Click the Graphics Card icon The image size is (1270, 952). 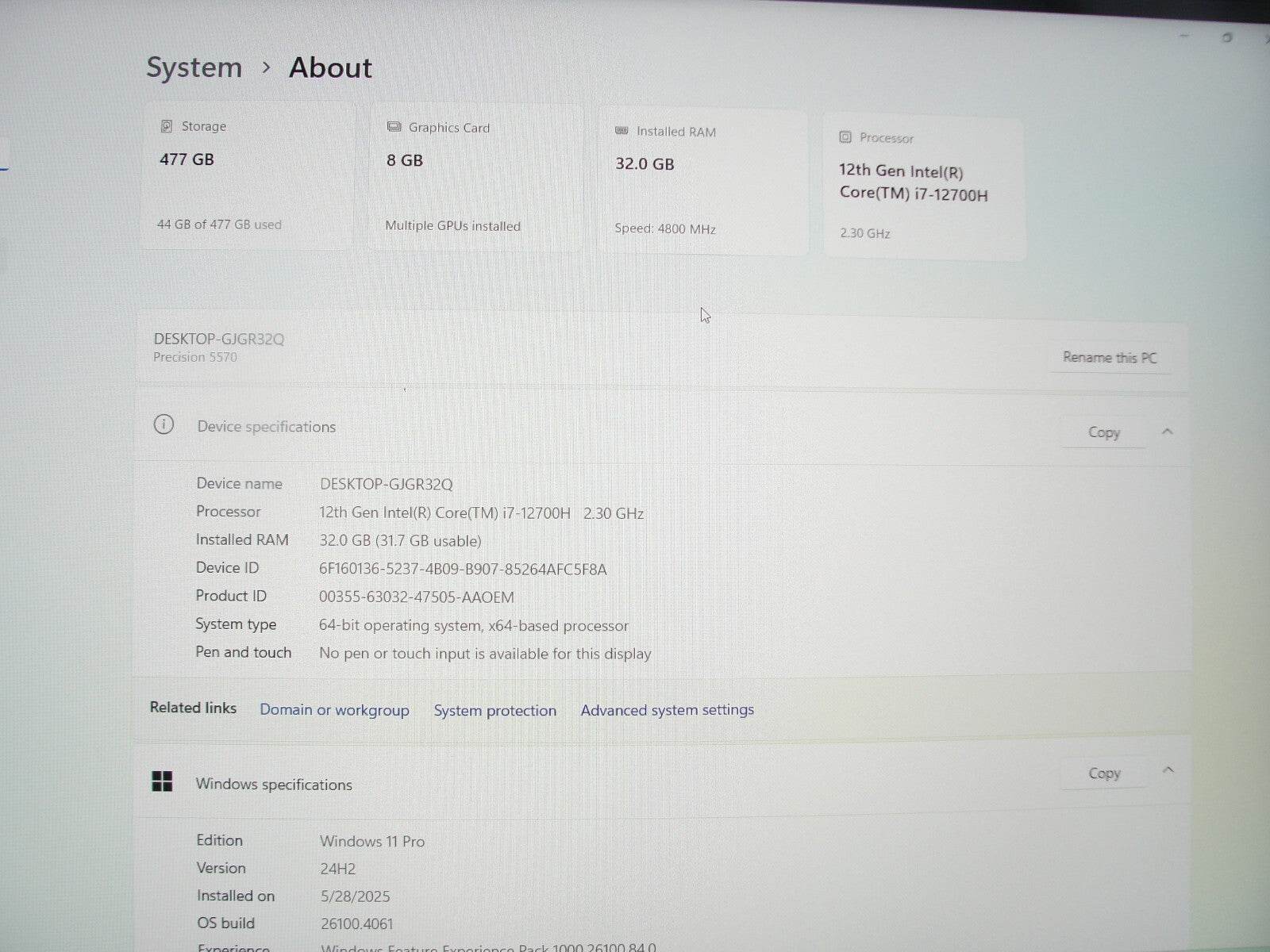tap(394, 127)
